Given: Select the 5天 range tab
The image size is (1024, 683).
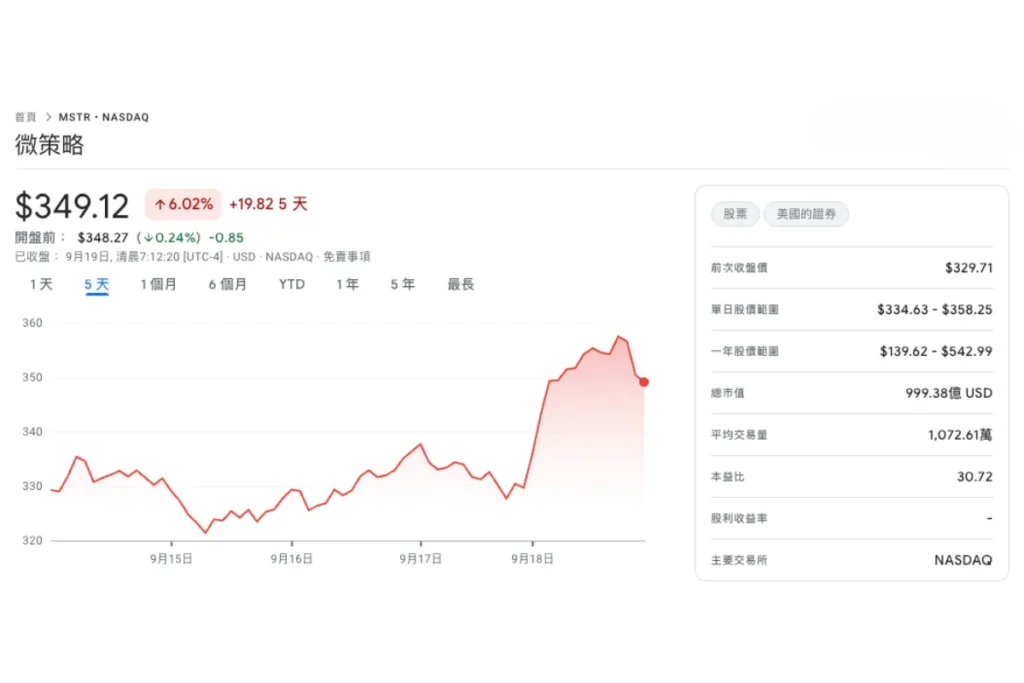Looking at the screenshot, I should pyautogui.click(x=97, y=285).
